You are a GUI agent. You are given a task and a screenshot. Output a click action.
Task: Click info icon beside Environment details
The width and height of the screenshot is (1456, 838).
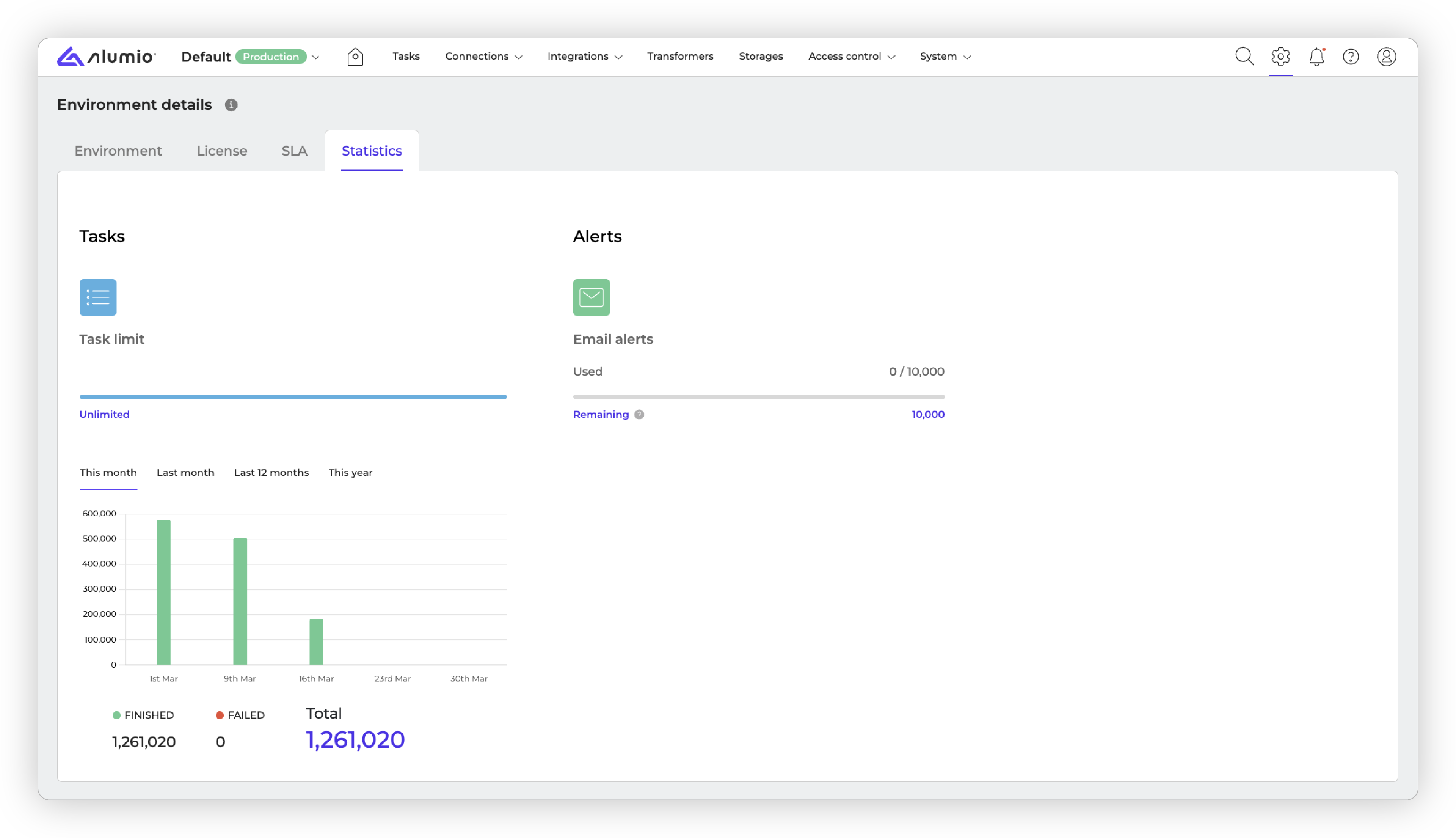pyautogui.click(x=231, y=105)
